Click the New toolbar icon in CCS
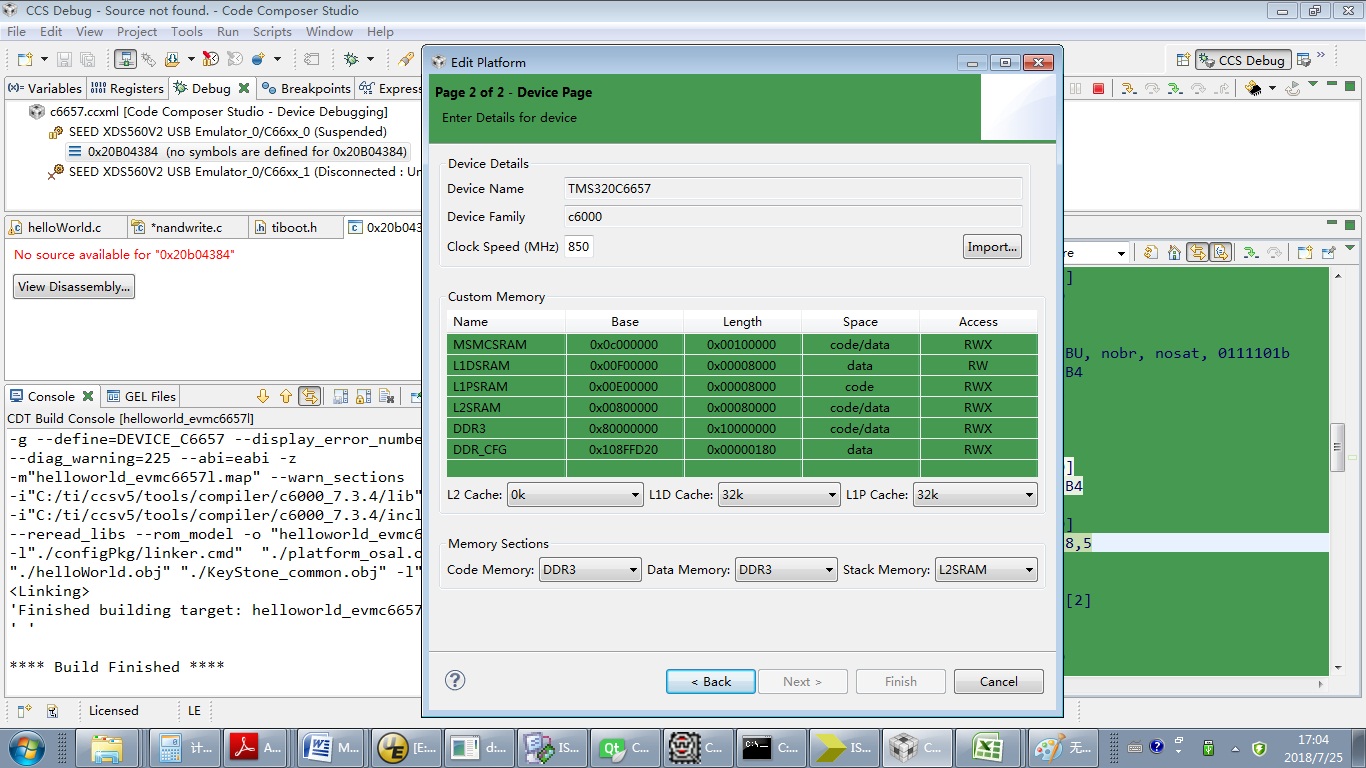The height and width of the screenshot is (768, 1366). click(x=24, y=60)
